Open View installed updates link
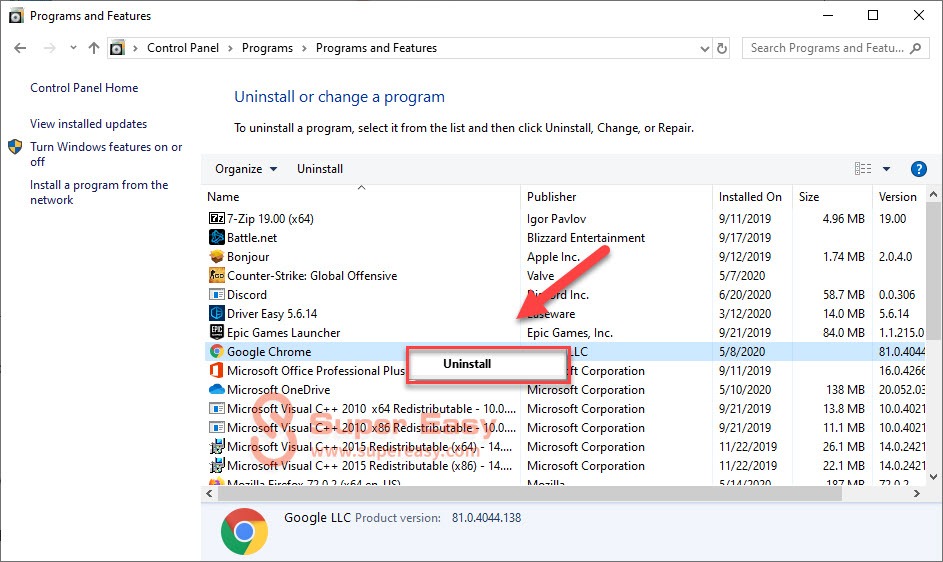This screenshot has height=562, width=943. [88, 124]
